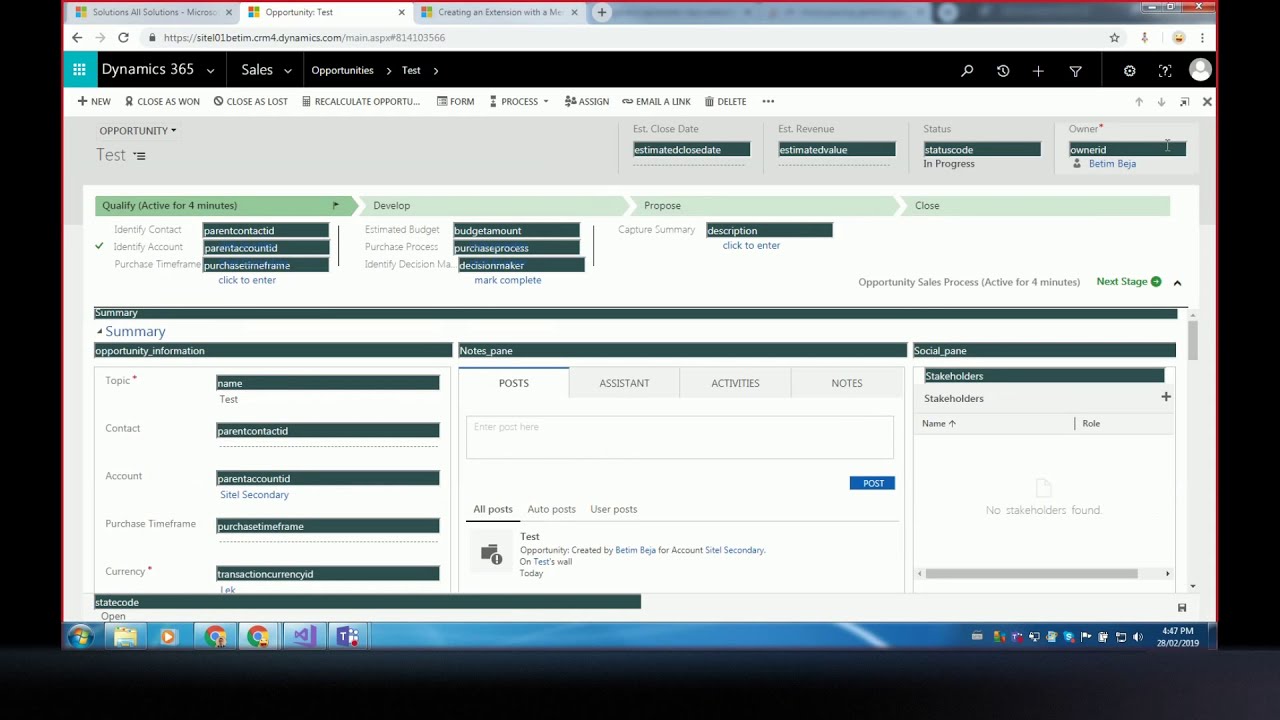The width and height of the screenshot is (1280, 720).
Task: Click the volume icon in system tray
Action: click(1138, 637)
